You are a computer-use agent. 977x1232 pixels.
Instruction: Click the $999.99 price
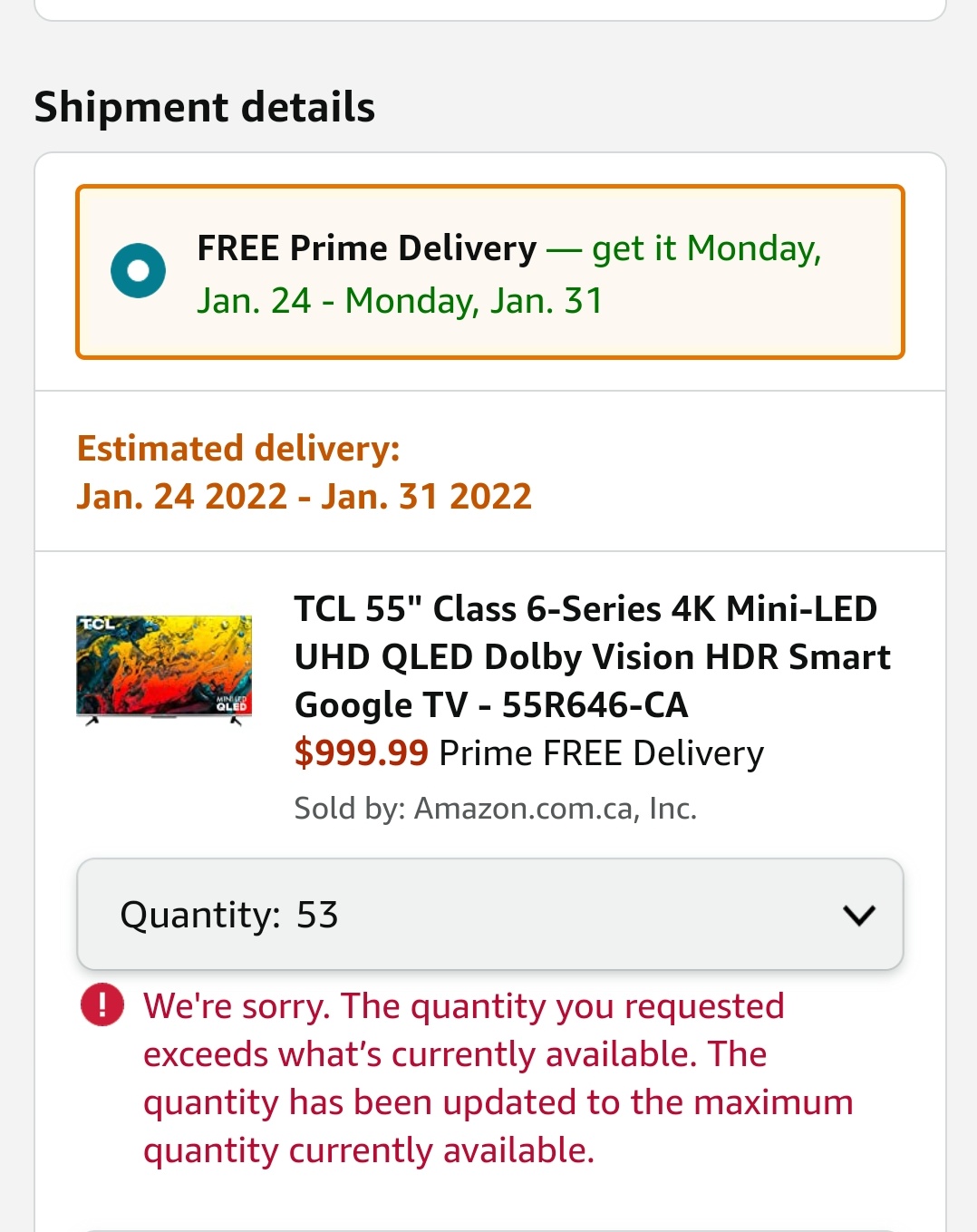click(361, 753)
